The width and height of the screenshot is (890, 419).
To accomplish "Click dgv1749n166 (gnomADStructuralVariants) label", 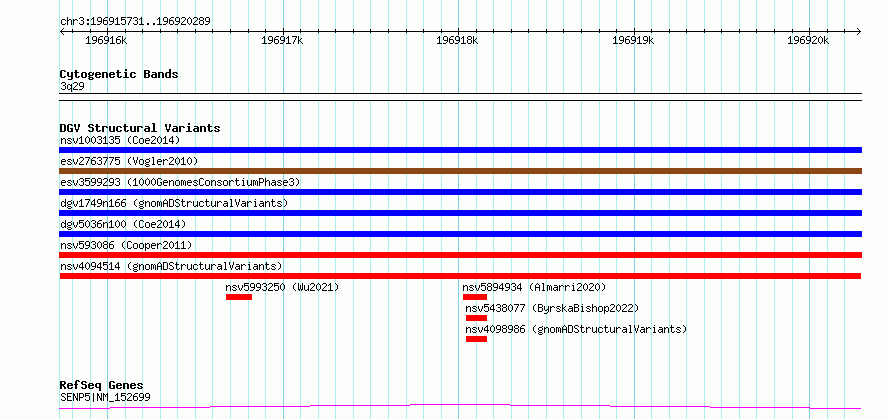I will pyautogui.click(x=174, y=203).
